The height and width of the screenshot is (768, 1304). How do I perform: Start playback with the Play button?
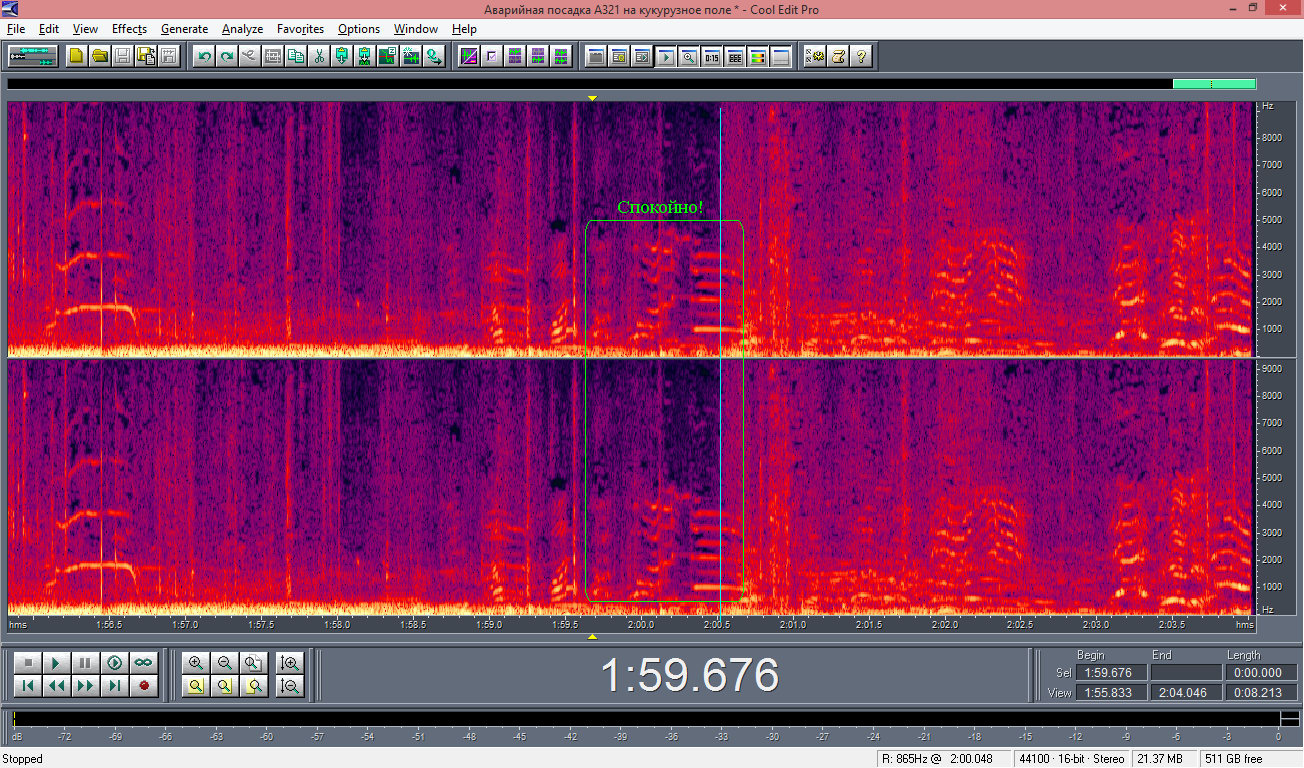click(x=57, y=662)
